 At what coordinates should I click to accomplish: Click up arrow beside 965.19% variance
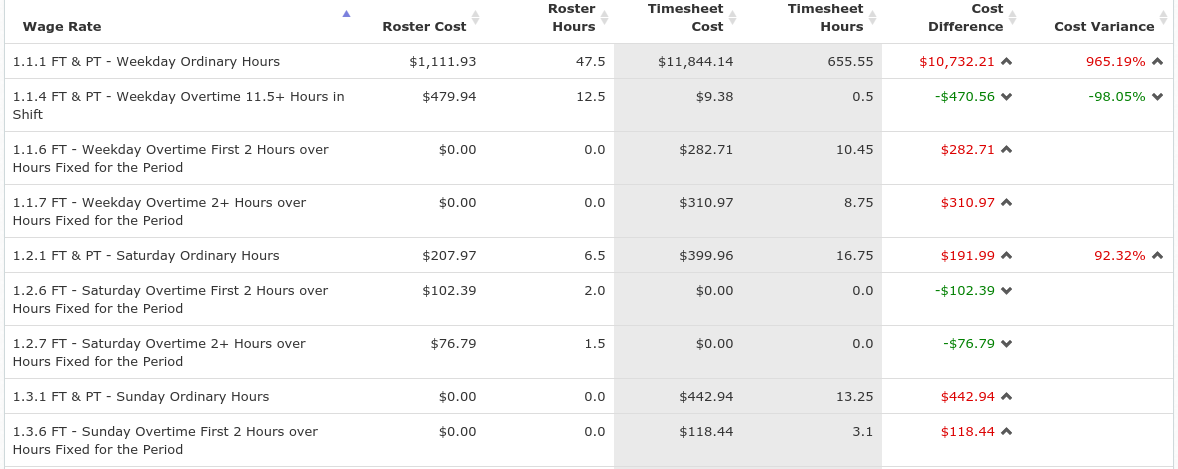(x=1158, y=62)
